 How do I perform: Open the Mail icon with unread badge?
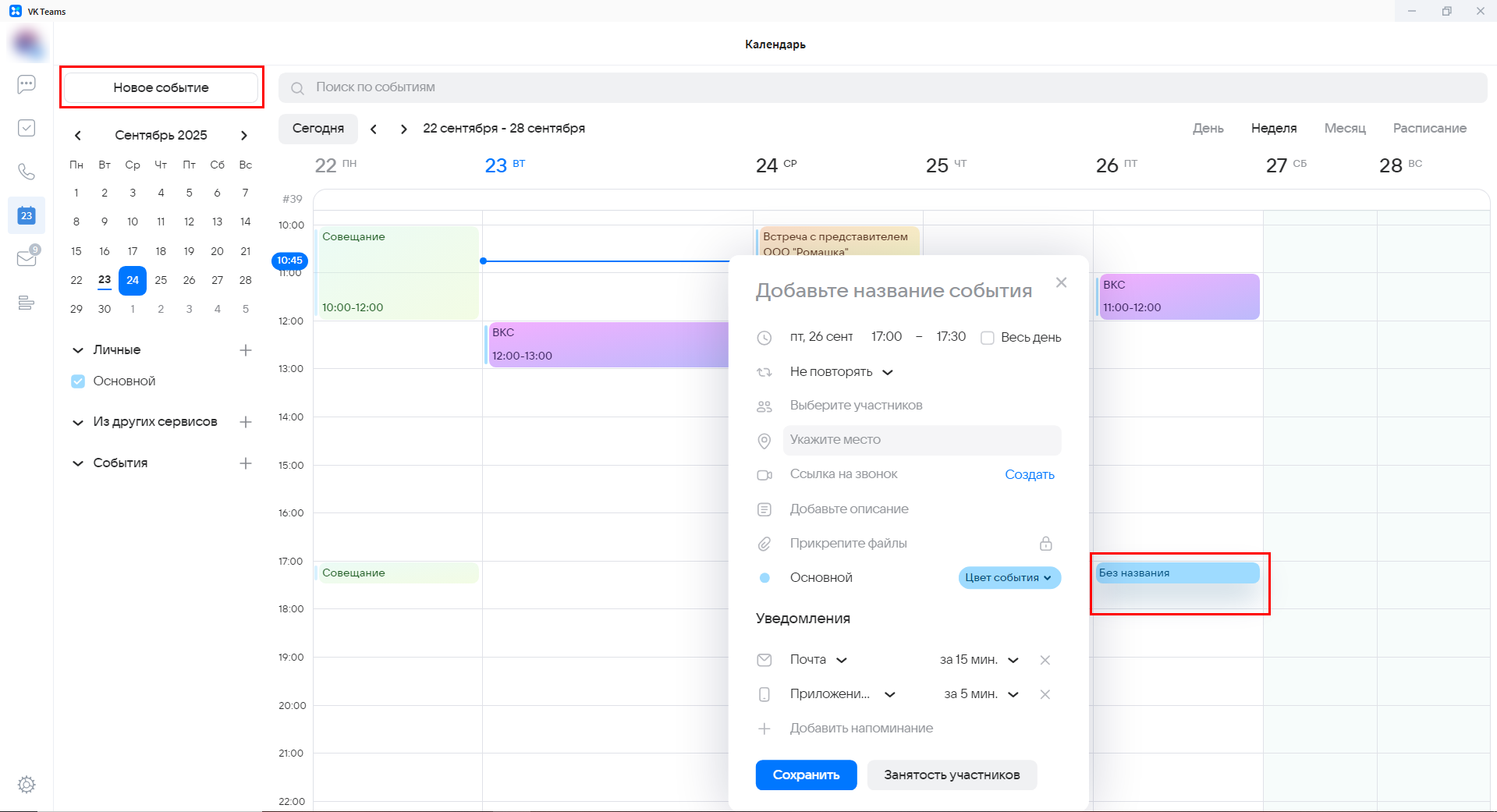[x=27, y=258]
